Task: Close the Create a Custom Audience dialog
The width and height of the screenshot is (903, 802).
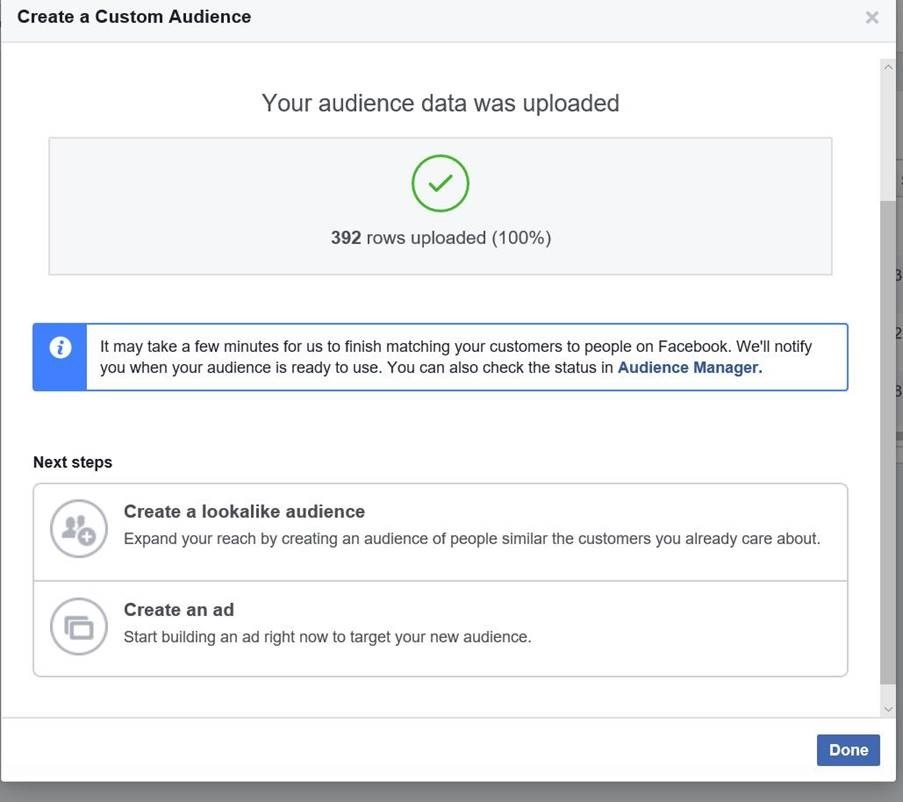Action: click(x=872, y=17)
